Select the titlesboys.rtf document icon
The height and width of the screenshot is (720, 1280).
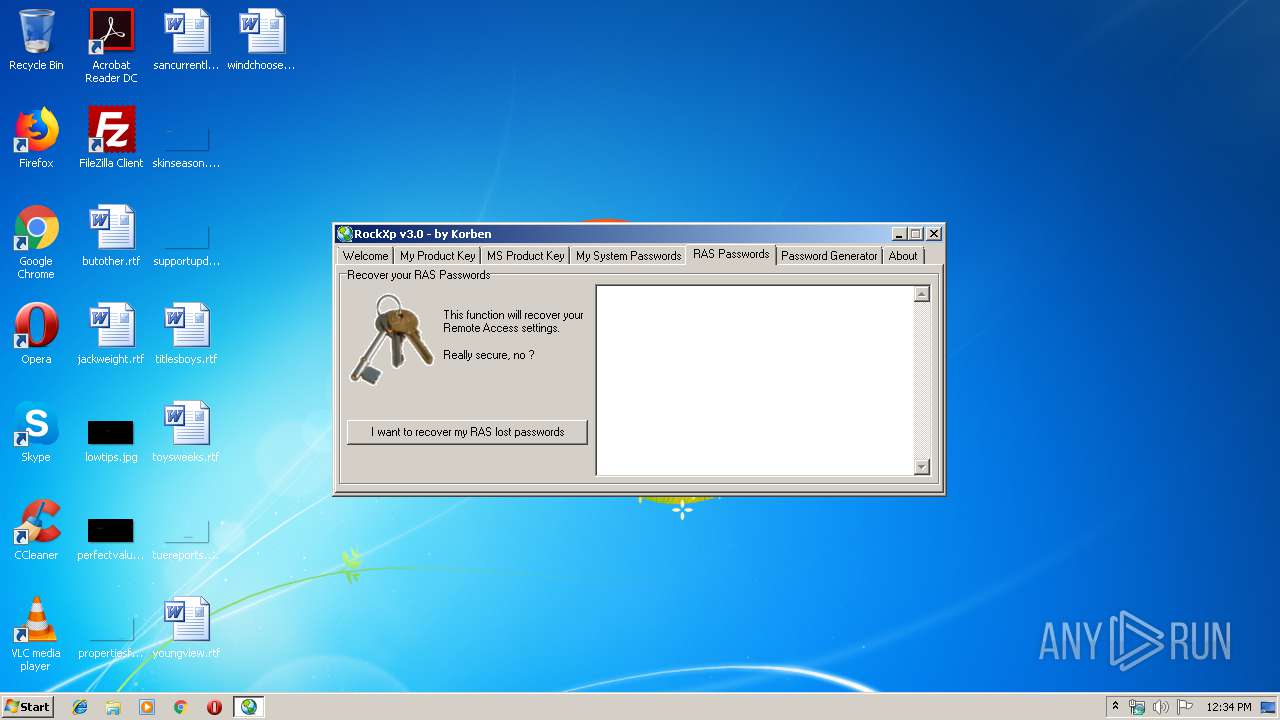[186, 334]
